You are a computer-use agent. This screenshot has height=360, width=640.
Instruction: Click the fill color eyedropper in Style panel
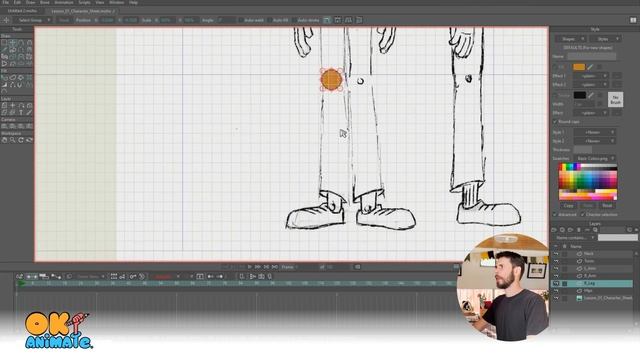pyautogui.click(x=590, y=67)
